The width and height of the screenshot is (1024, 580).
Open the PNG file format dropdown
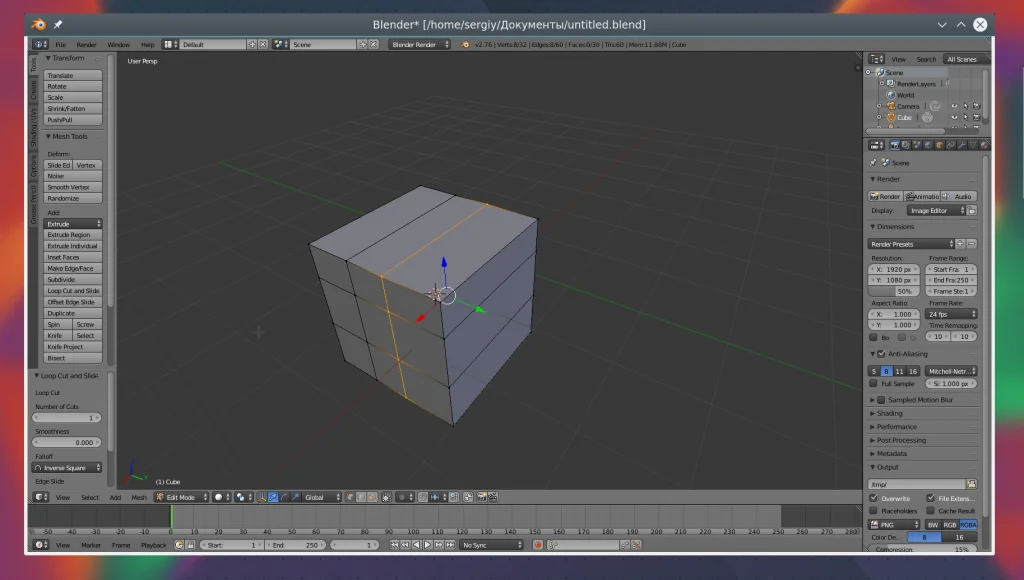894,524
